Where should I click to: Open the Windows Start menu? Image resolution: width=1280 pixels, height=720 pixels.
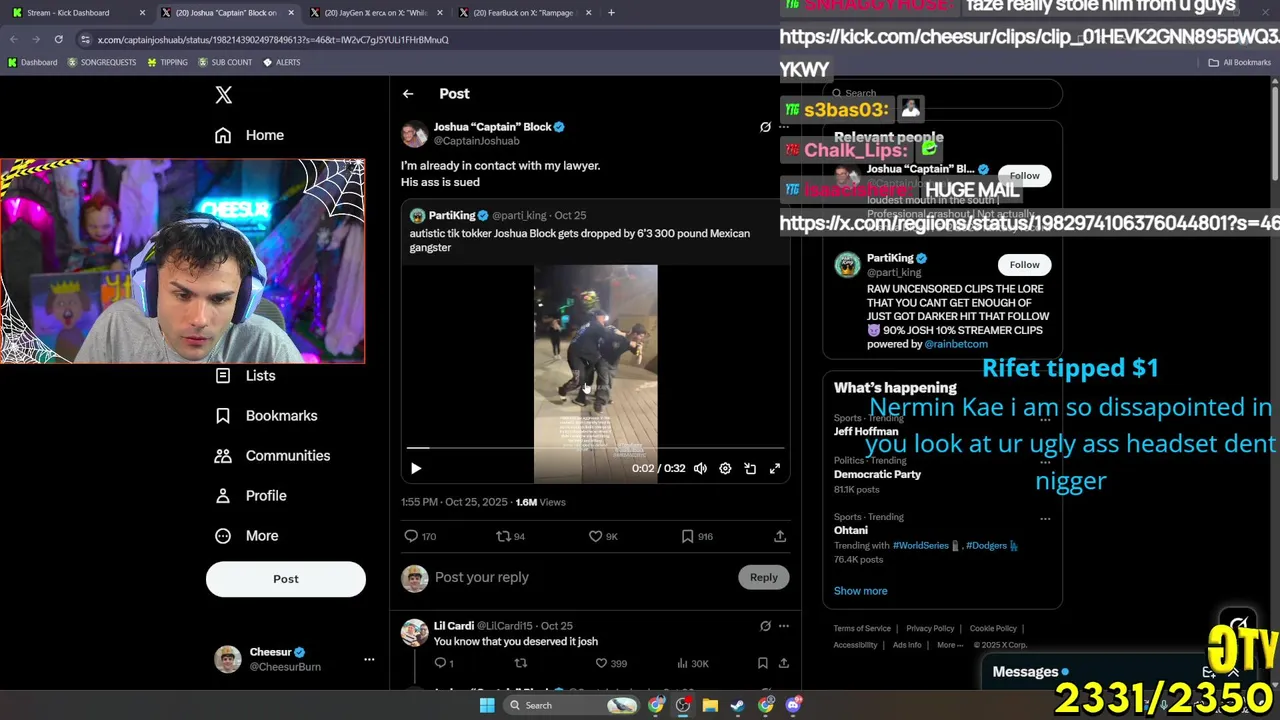[x=487, y=705]
